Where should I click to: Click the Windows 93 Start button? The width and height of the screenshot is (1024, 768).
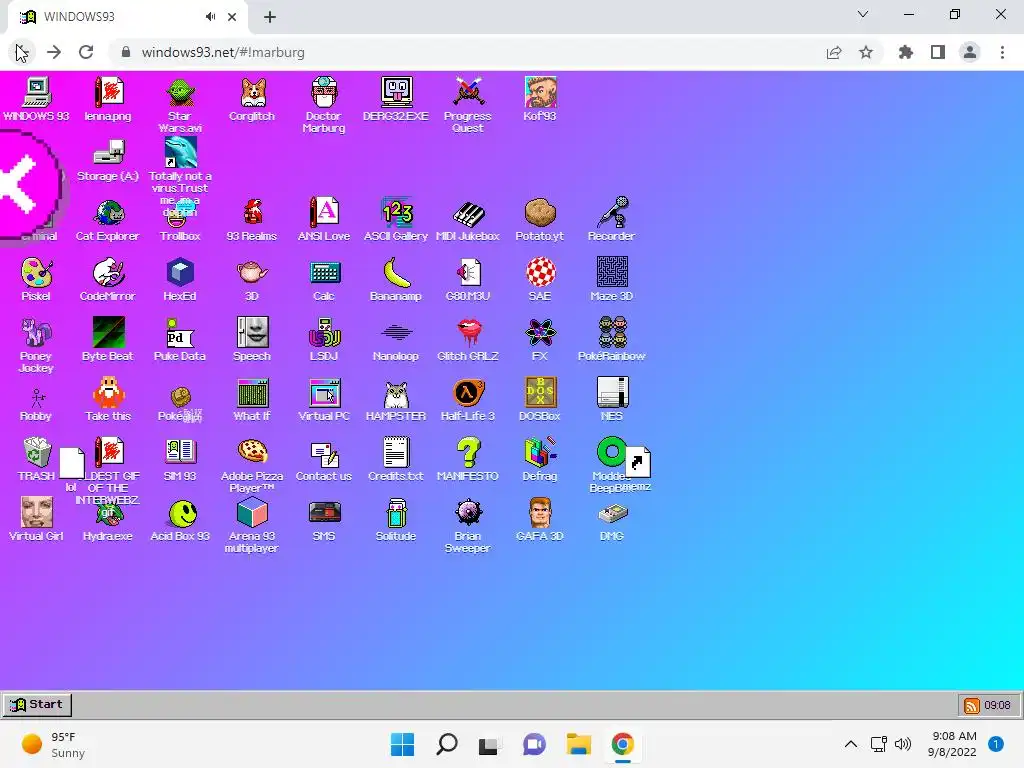click(37, 705)
